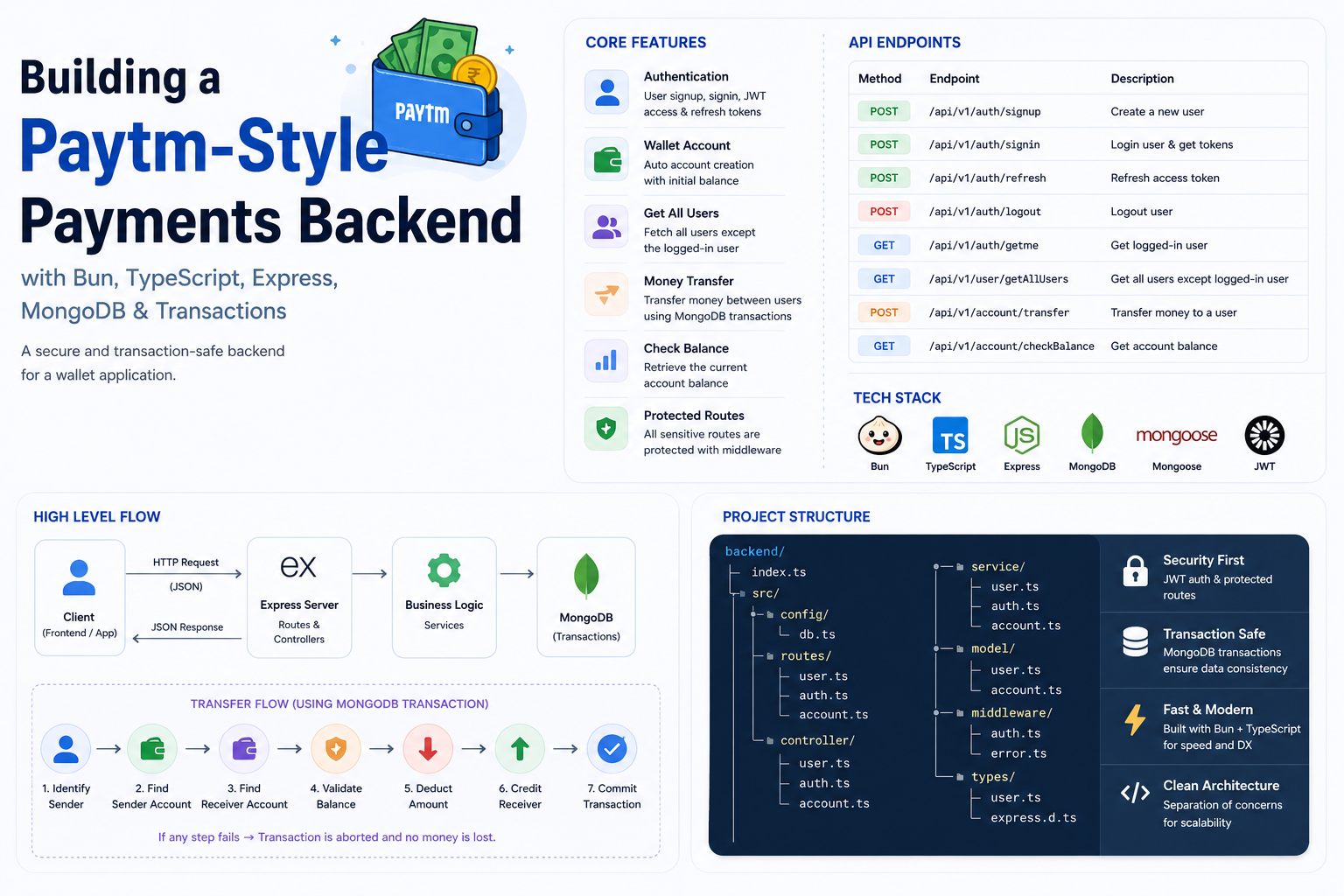Image resolution: width=1344 pixels, height=896 pixels.
Task: Click 'Refresh access token' description
Action: tap(1165, 178)
